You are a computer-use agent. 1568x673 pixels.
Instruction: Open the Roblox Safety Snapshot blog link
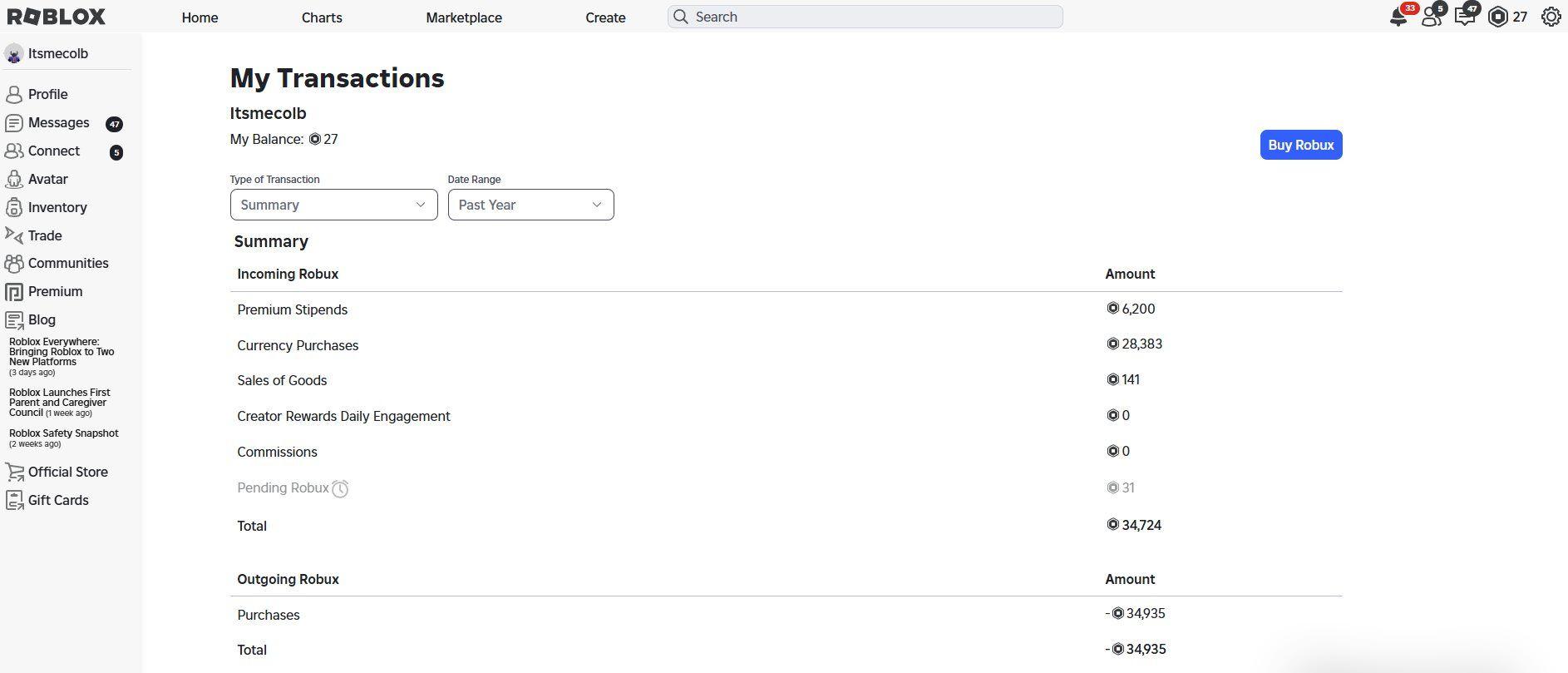pyautogui.click(x=64, y=433)
